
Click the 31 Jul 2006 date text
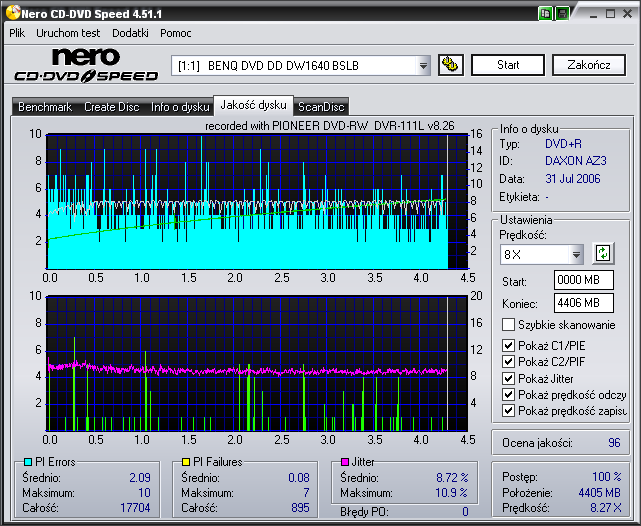(572, 179)
